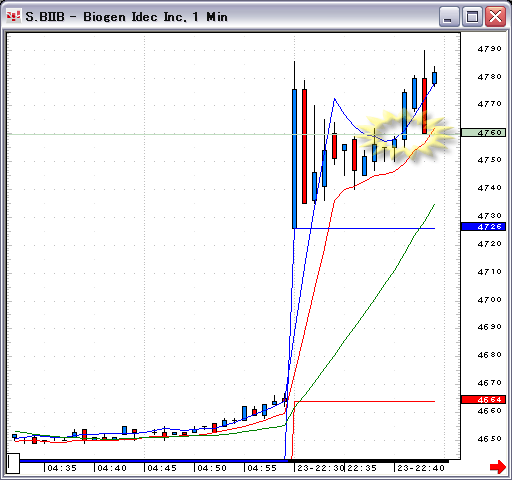Click the 04:45 time axis label

tap(162, 468)
